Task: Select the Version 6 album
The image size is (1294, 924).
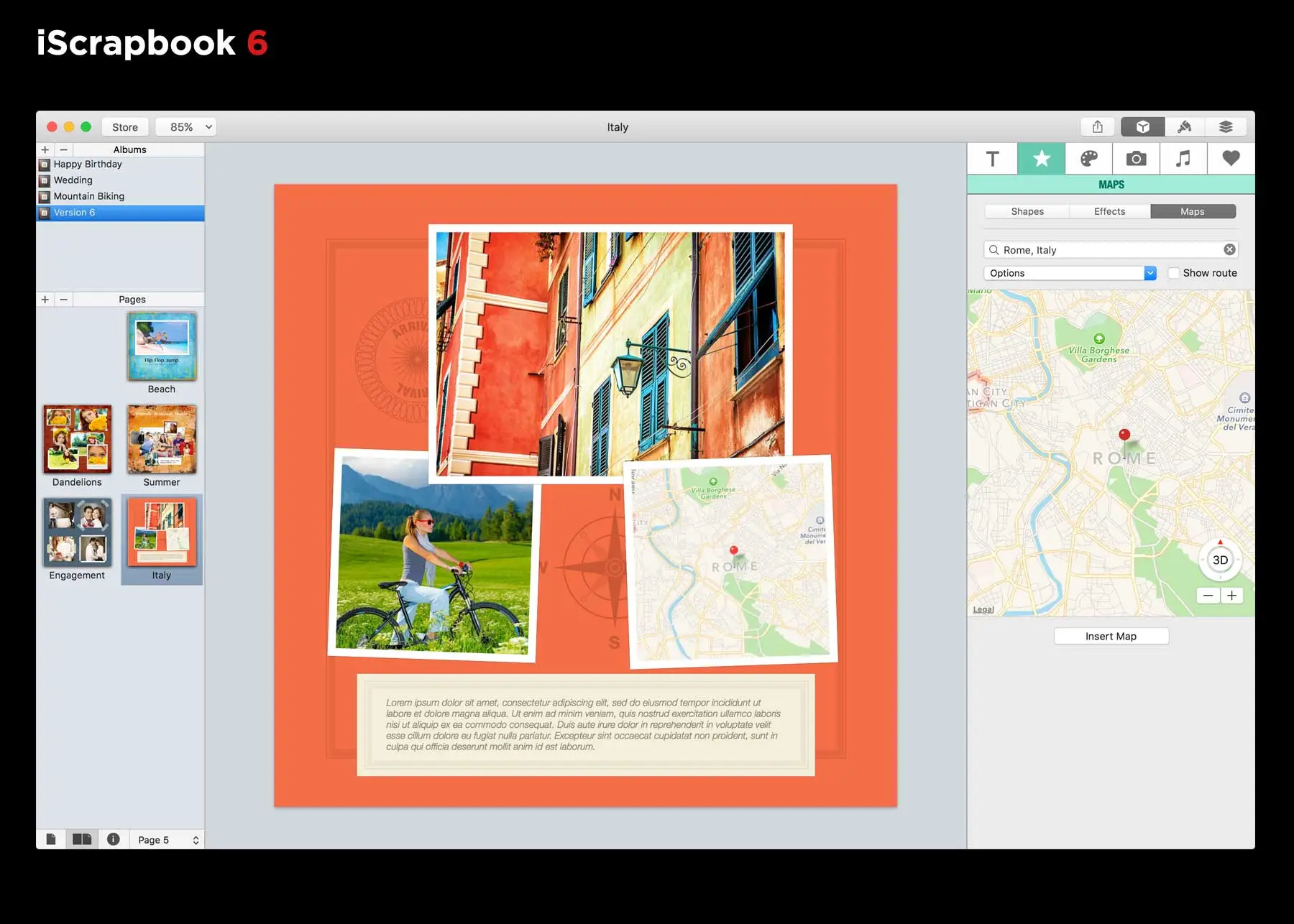Action: [x=120, y=213]
